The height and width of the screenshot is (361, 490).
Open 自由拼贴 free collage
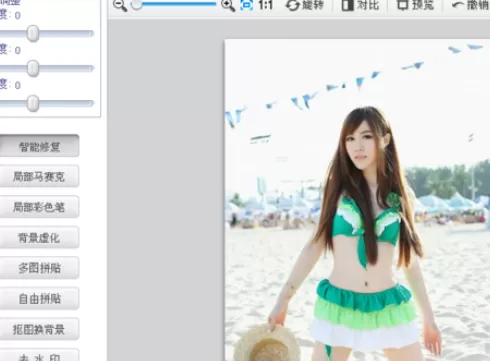pyautogui.click(x=39, y=298)
